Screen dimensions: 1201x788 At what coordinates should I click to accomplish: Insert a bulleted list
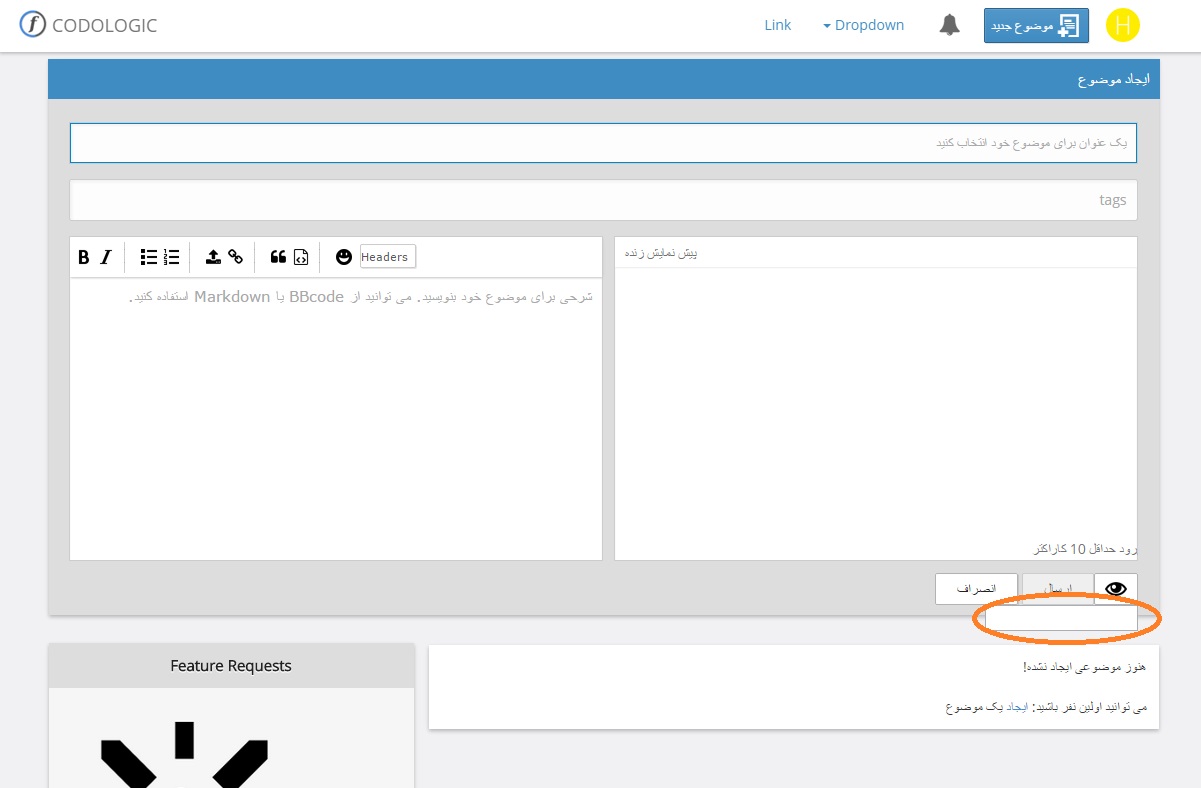tap(149, 257)
